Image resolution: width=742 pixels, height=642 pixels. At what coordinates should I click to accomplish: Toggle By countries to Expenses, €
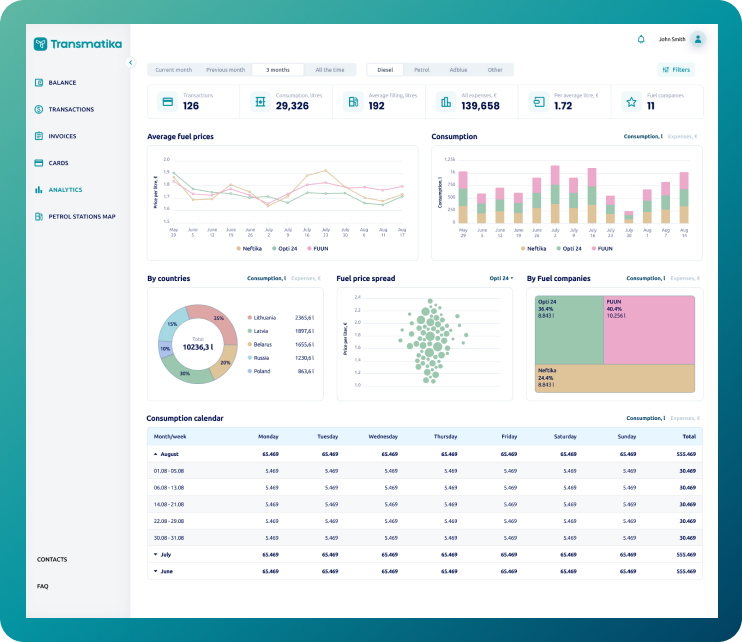306,278
